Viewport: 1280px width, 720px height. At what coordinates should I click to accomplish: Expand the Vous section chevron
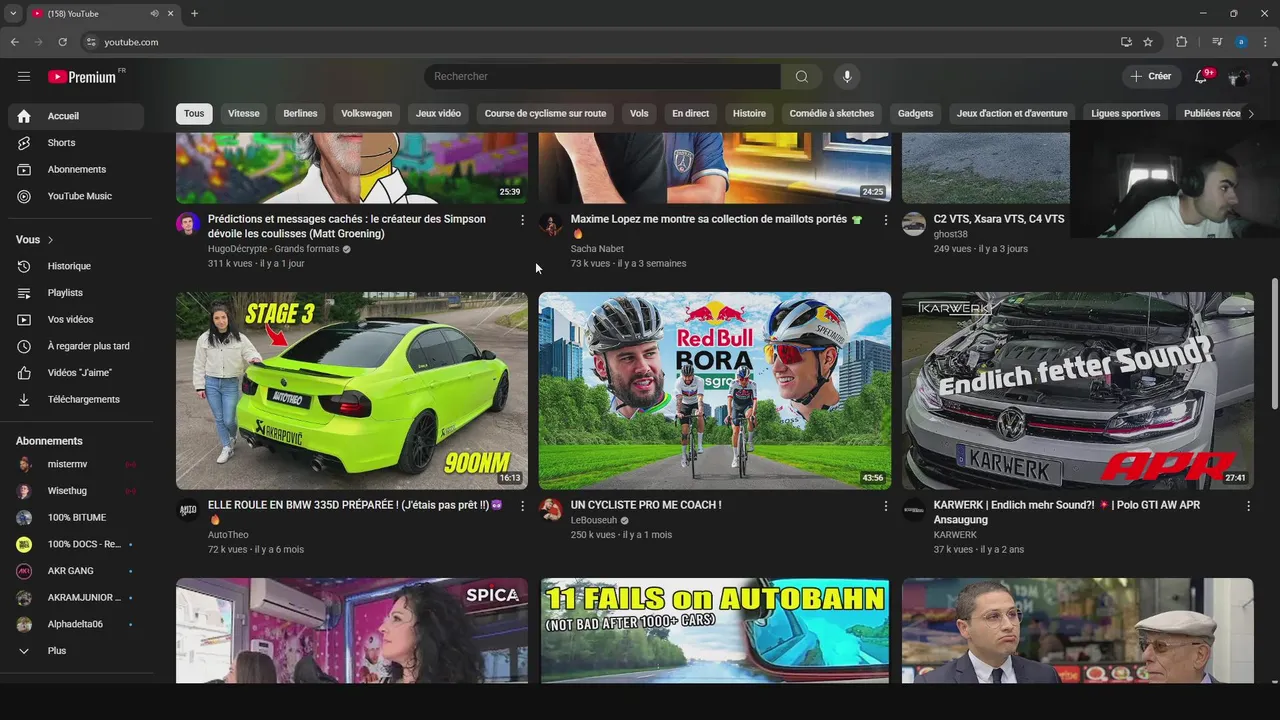click(x=51, y=240)
